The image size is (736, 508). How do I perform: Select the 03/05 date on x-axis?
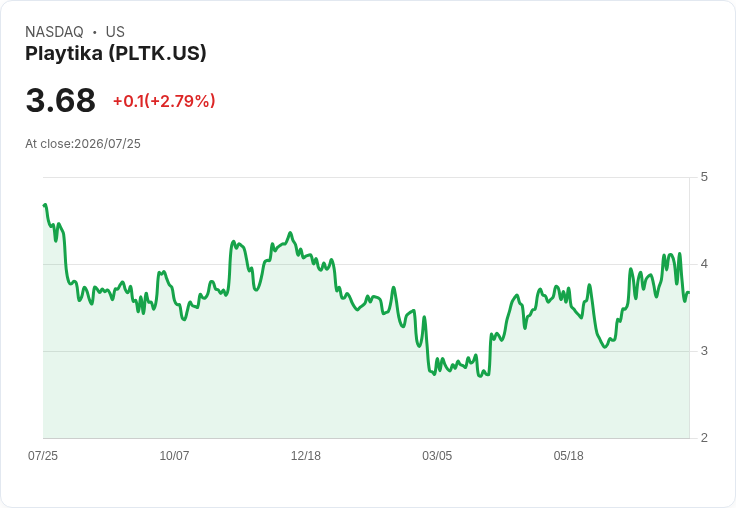(x=437, y=455)
